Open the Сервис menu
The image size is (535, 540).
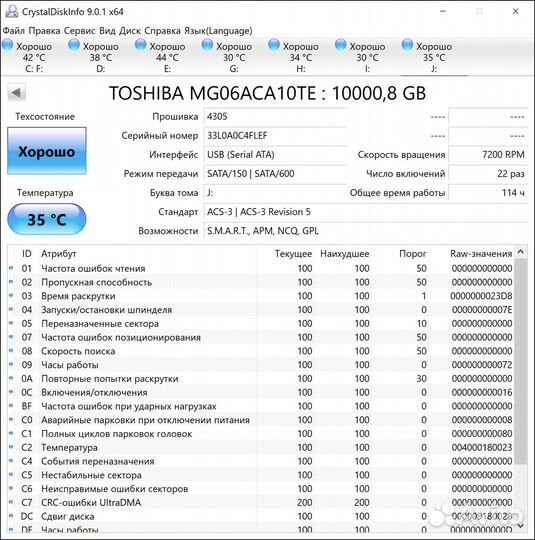[80, 31]
